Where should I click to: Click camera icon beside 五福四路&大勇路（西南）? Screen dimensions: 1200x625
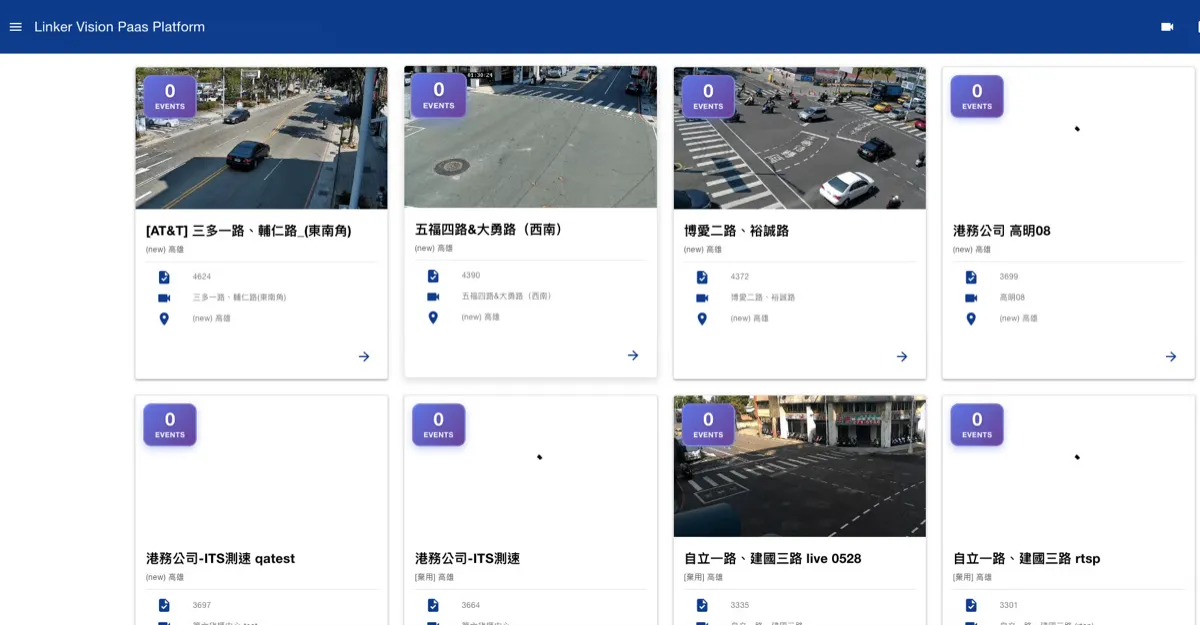coord(433,297)
